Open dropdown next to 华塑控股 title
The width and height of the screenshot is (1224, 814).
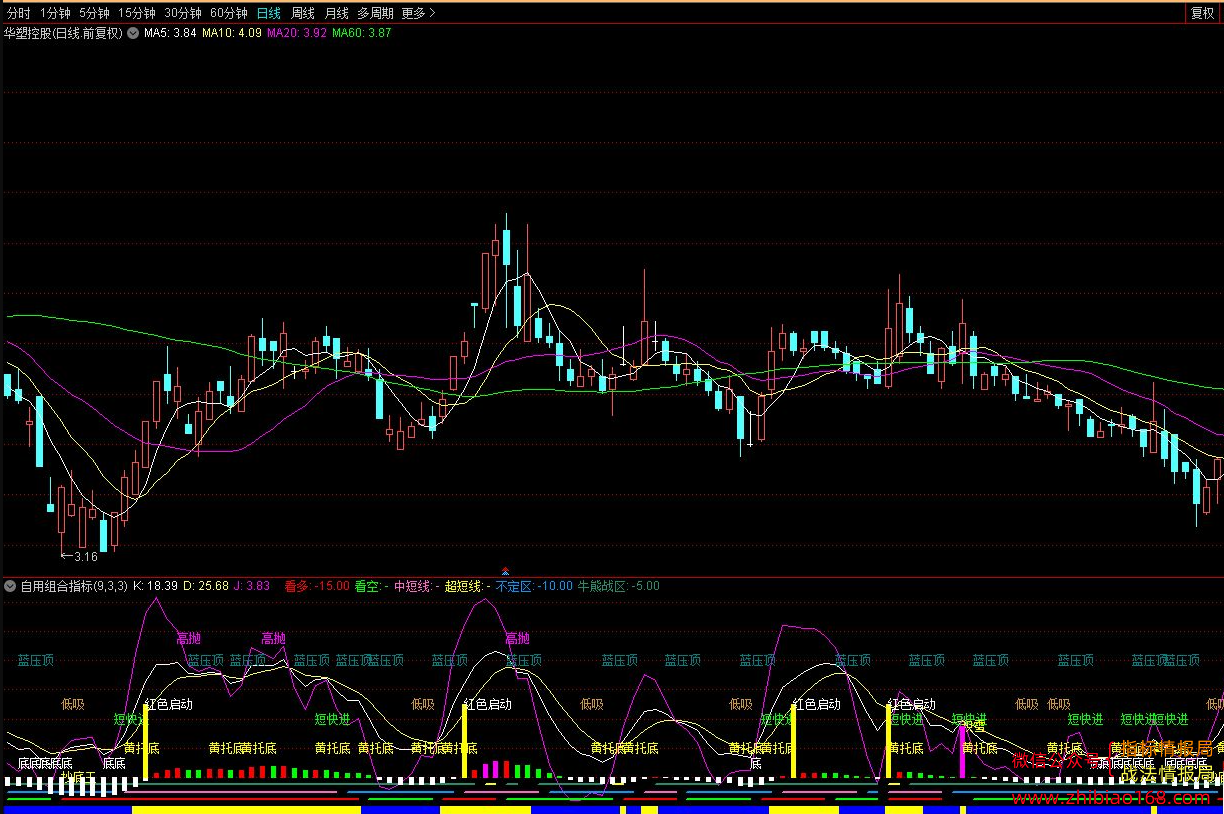coord(132,33)
